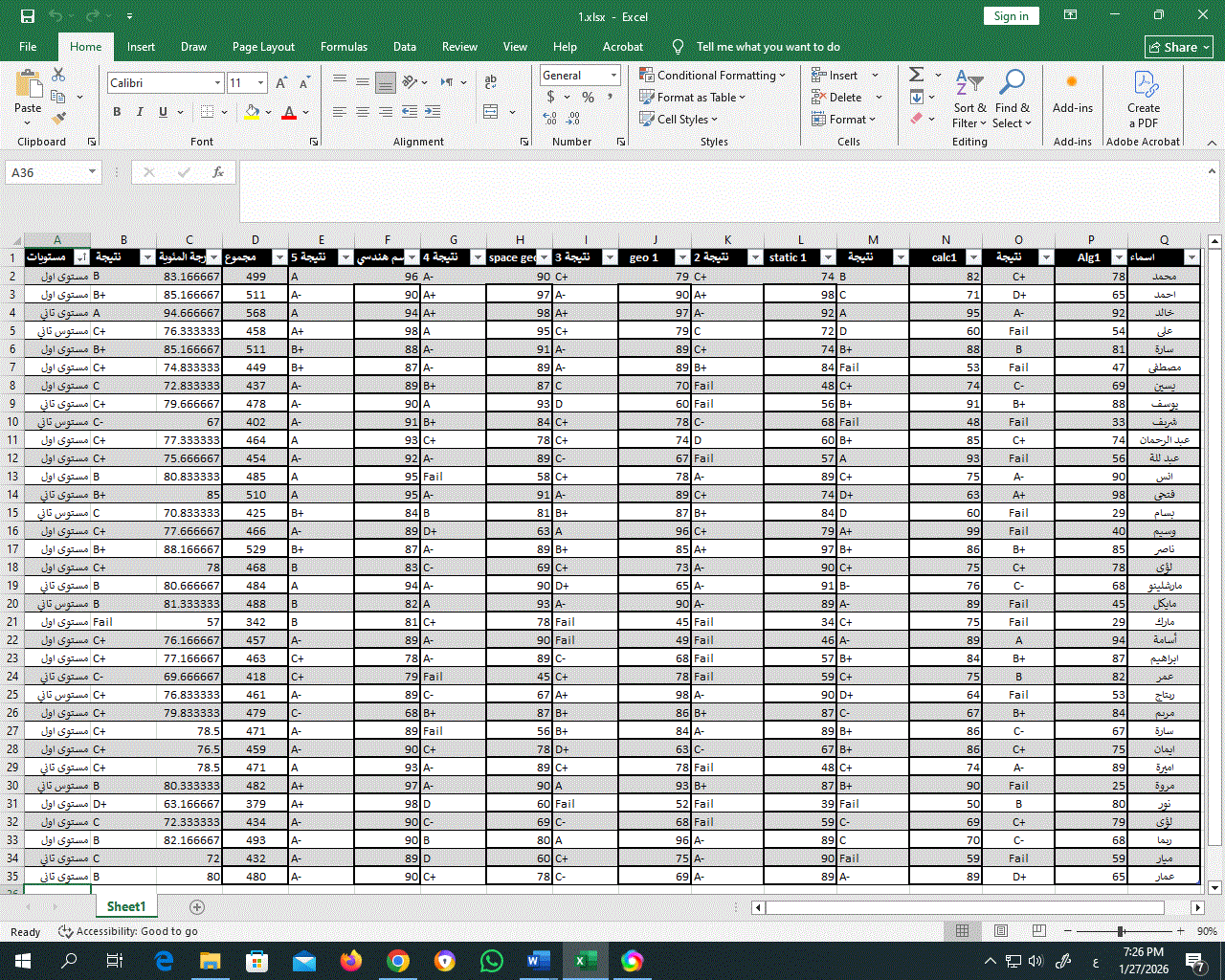The height and width of the screenshot is (980, 1225).
Task: Click the Decrease Indent icon
Action: (409, 112)
